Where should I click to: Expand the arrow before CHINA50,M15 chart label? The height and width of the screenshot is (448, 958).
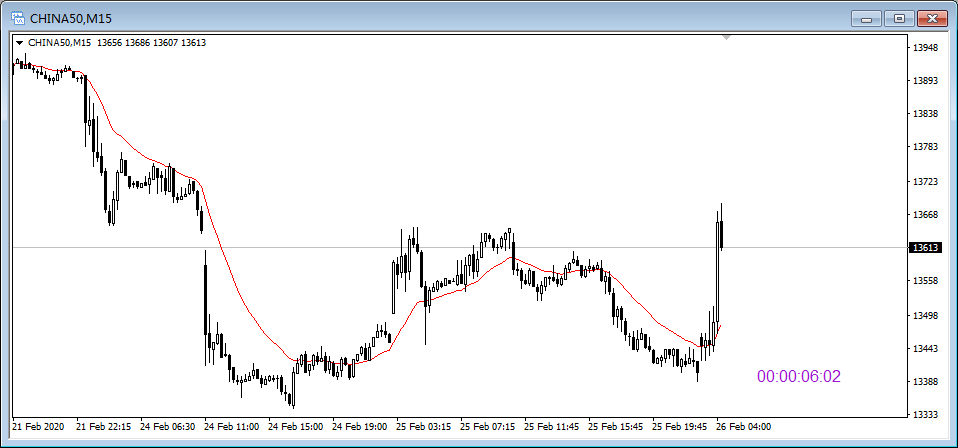20,43
